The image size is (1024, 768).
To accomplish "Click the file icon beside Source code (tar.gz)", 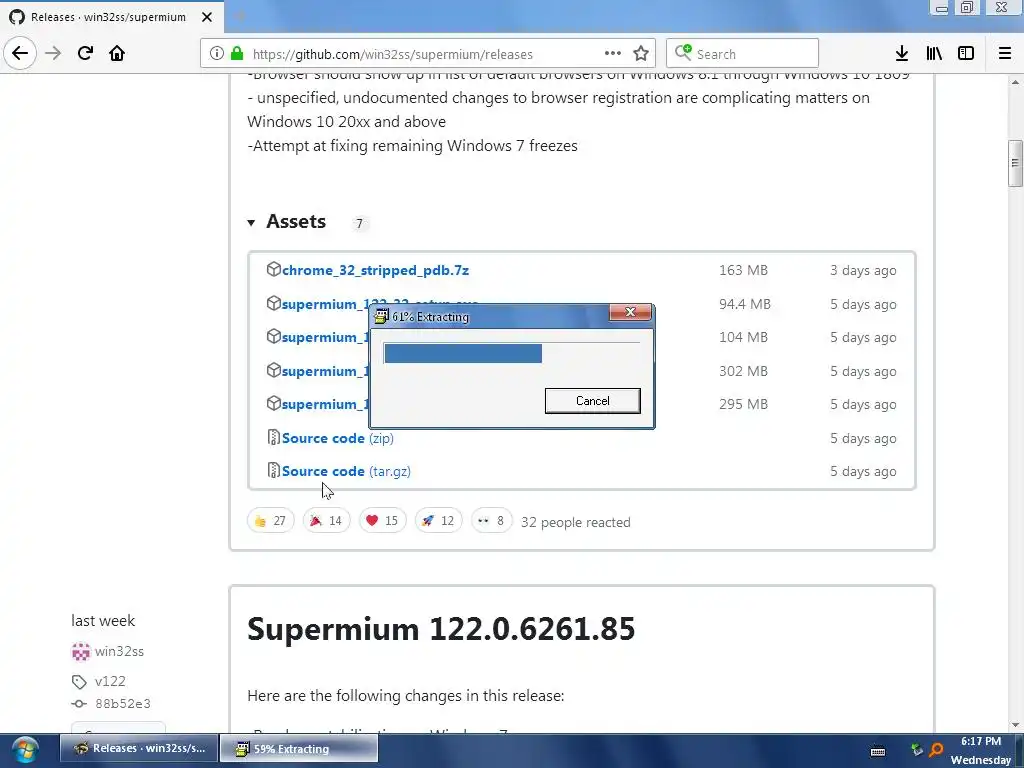I will click(274, 470).
